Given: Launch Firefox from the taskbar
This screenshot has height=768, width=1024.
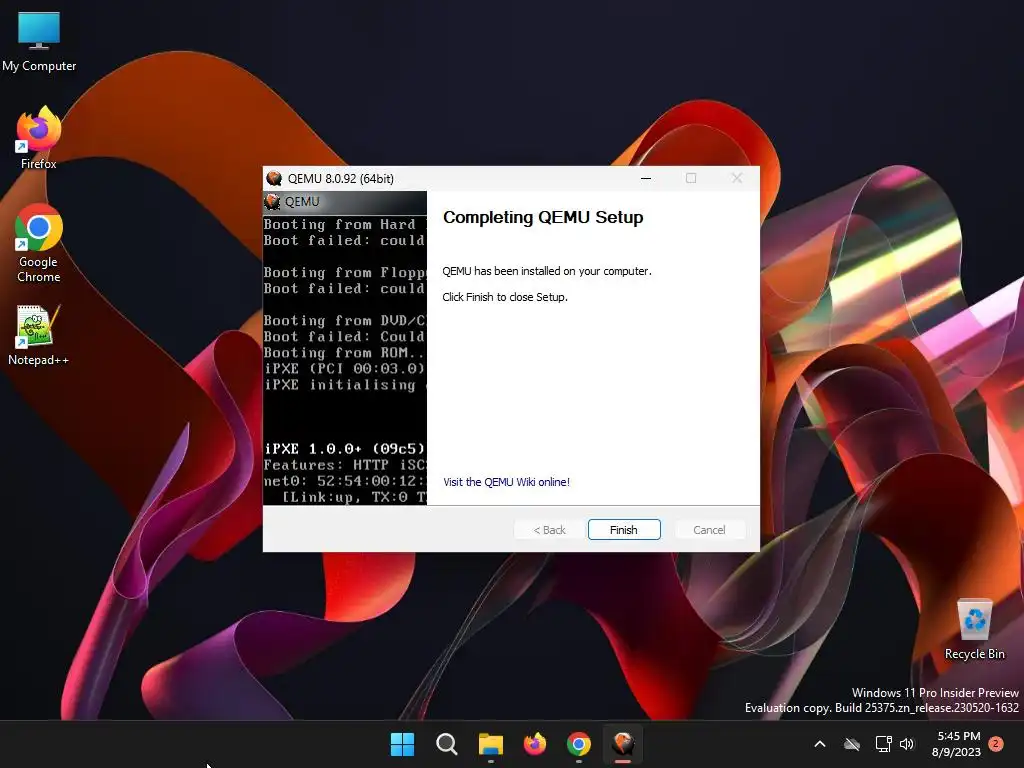Looking at the screenshot, I should pyautogui.click(x=535, y=744).
